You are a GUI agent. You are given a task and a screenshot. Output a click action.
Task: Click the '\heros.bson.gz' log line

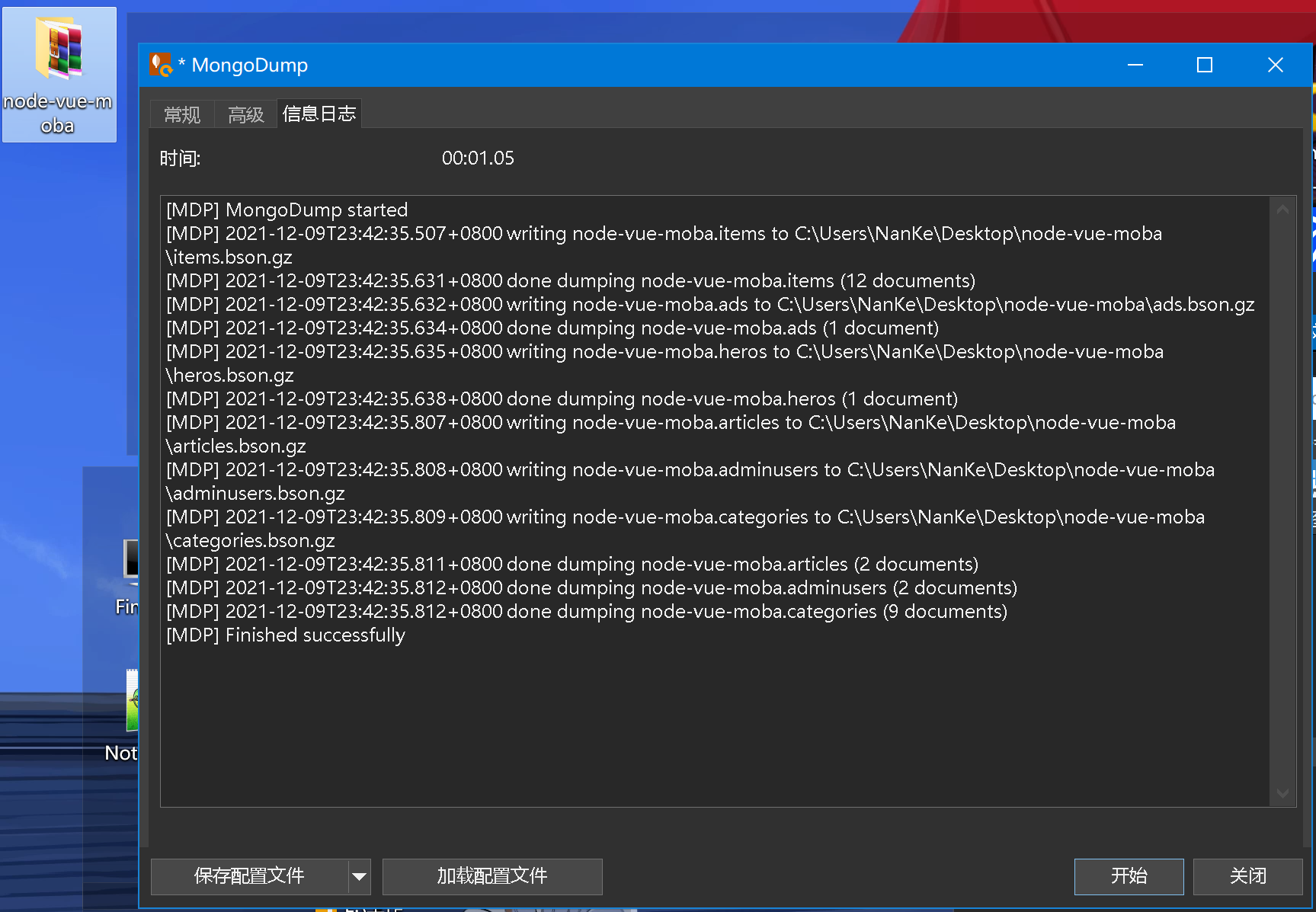tap(230, 375)
